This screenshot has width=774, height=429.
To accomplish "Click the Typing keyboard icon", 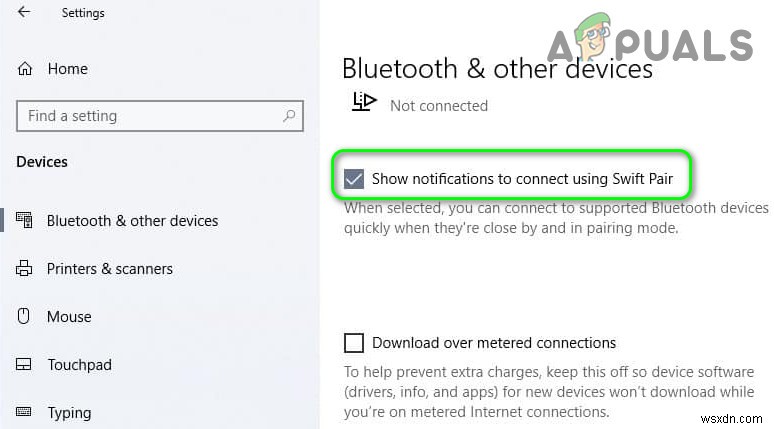I will 25,412.
